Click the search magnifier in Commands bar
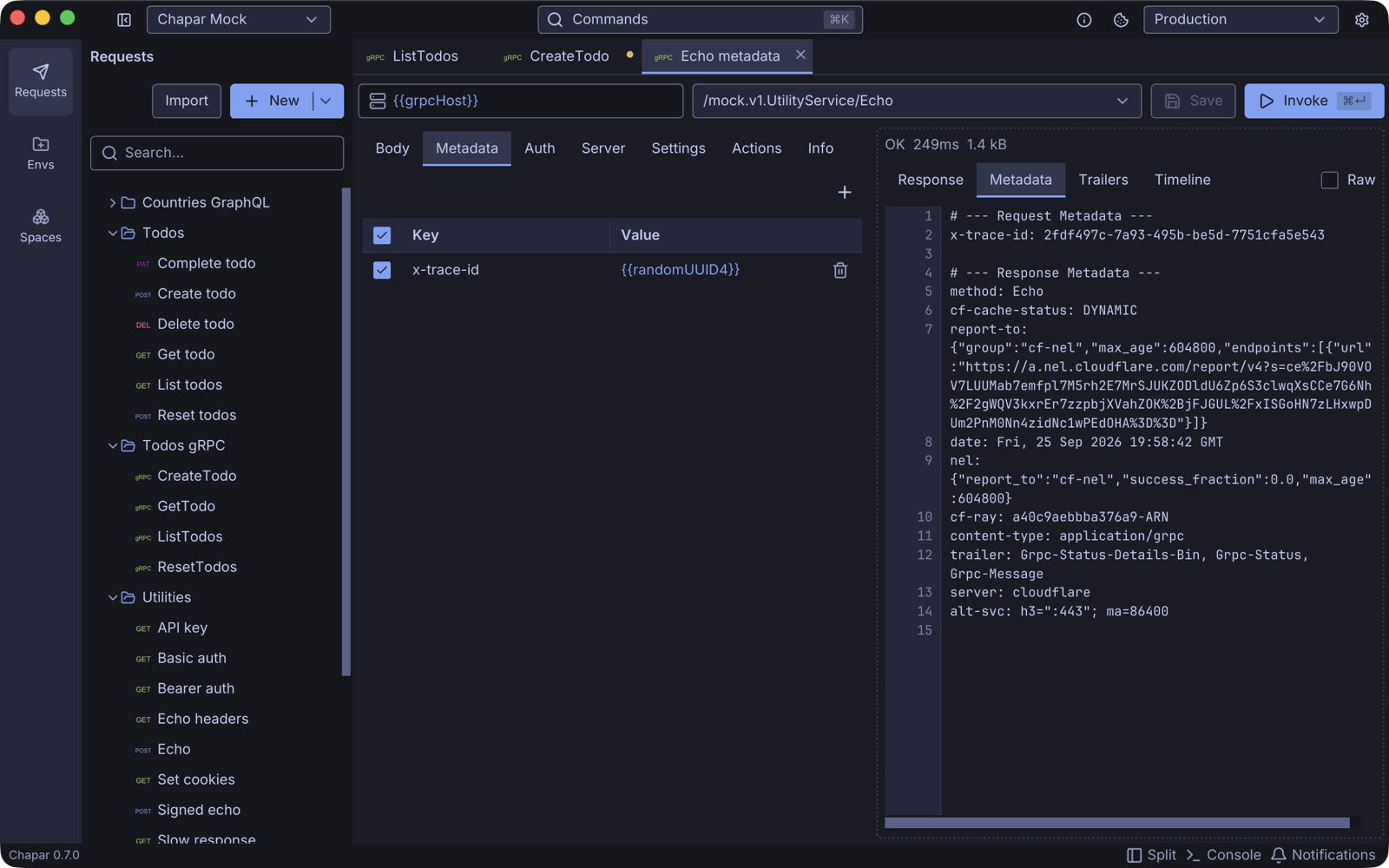The height and width of the screenshot is (868, 1389). pyautogui.click(x=555, y=19)
